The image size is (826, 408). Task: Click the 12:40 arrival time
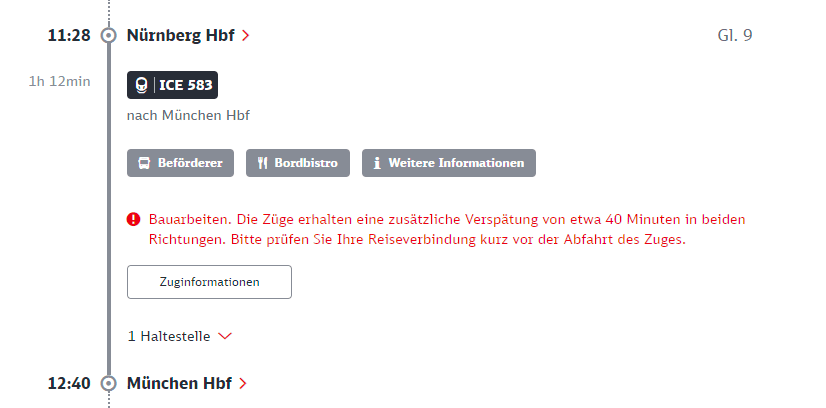[69, 384]
